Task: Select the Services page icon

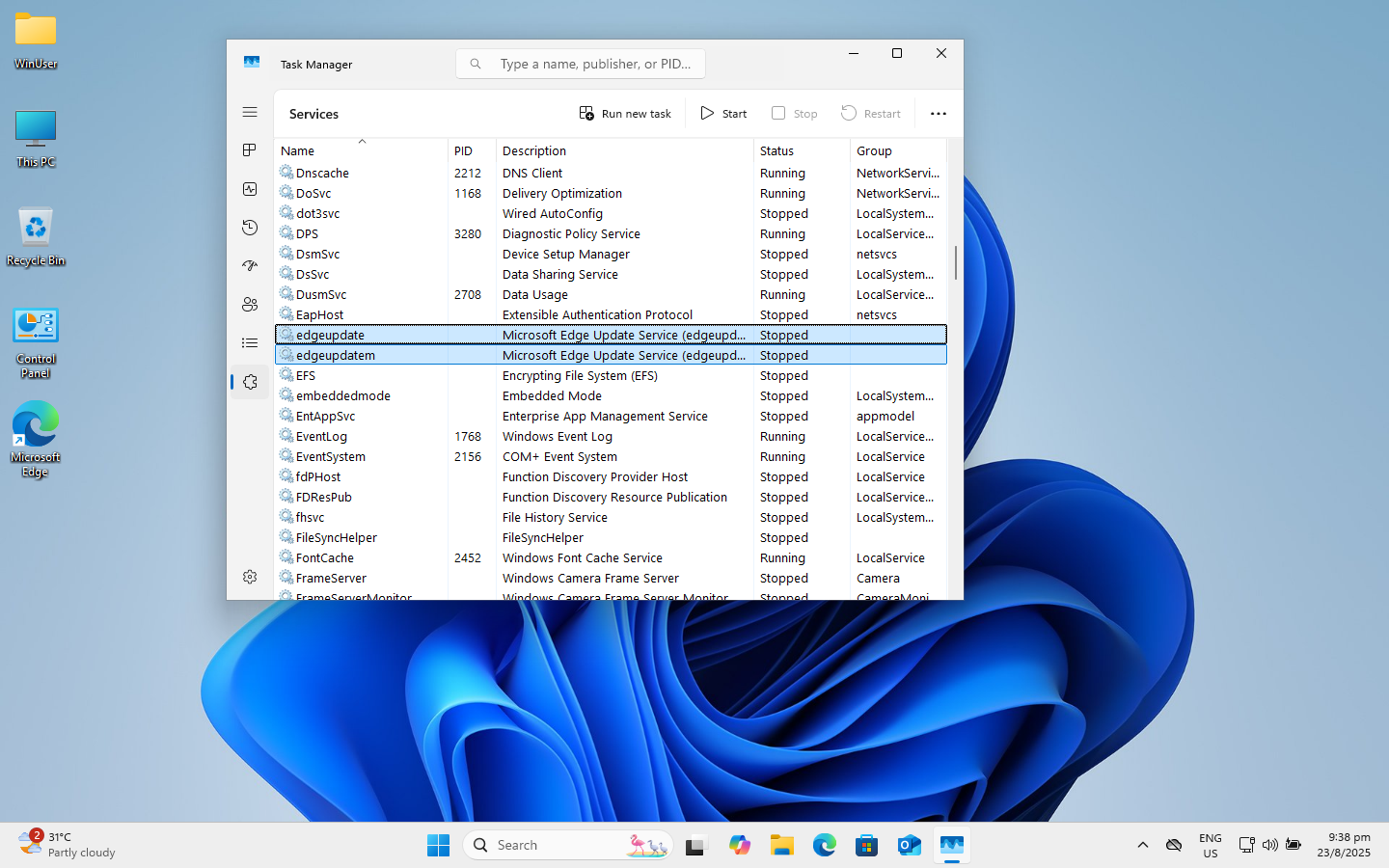Action: pos(250,382)
